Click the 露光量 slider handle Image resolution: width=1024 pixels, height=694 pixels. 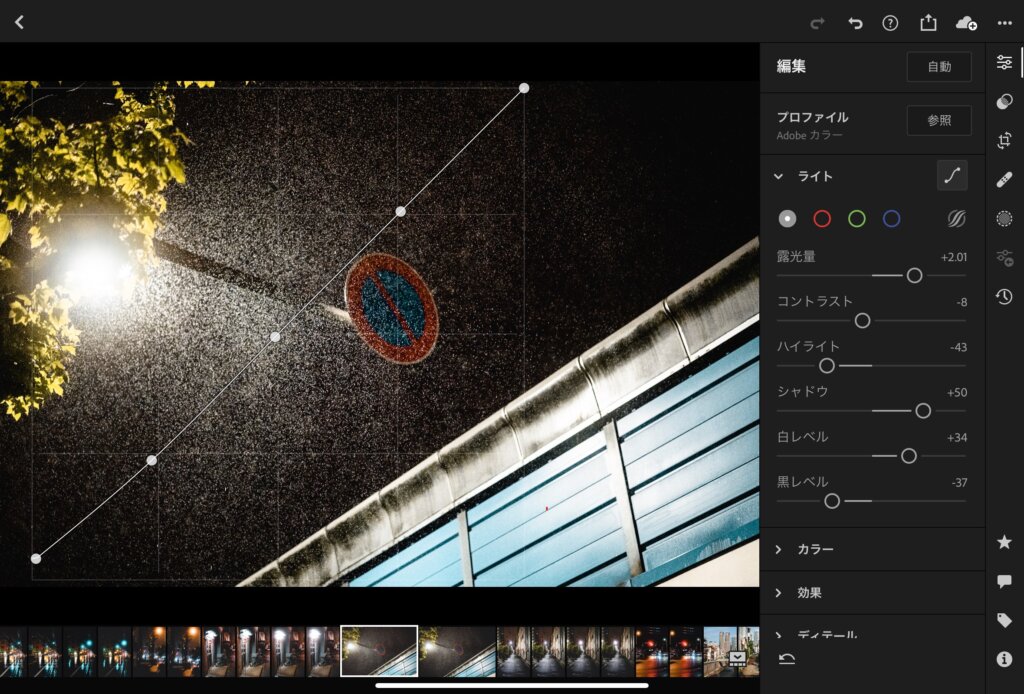tap(914, 276)
